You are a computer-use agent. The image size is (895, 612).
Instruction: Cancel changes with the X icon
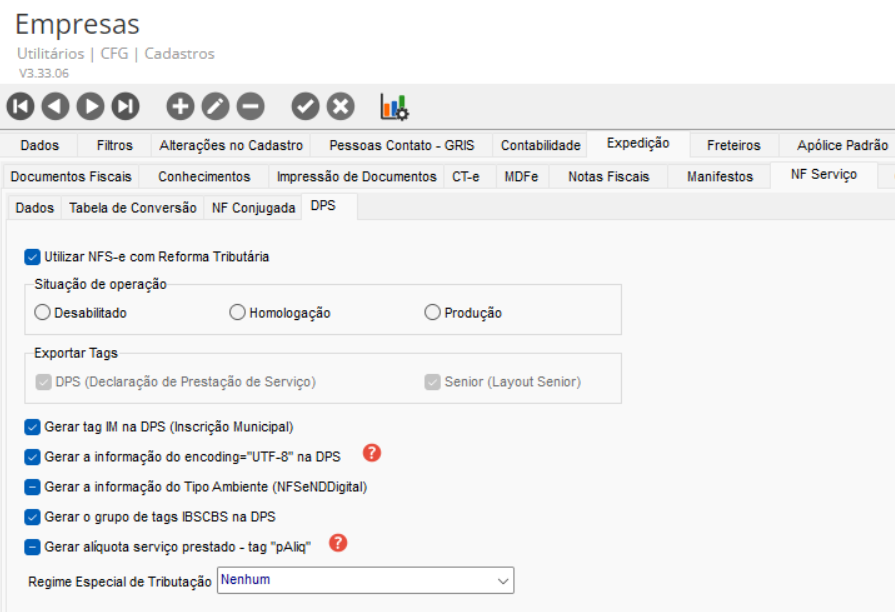341,106
